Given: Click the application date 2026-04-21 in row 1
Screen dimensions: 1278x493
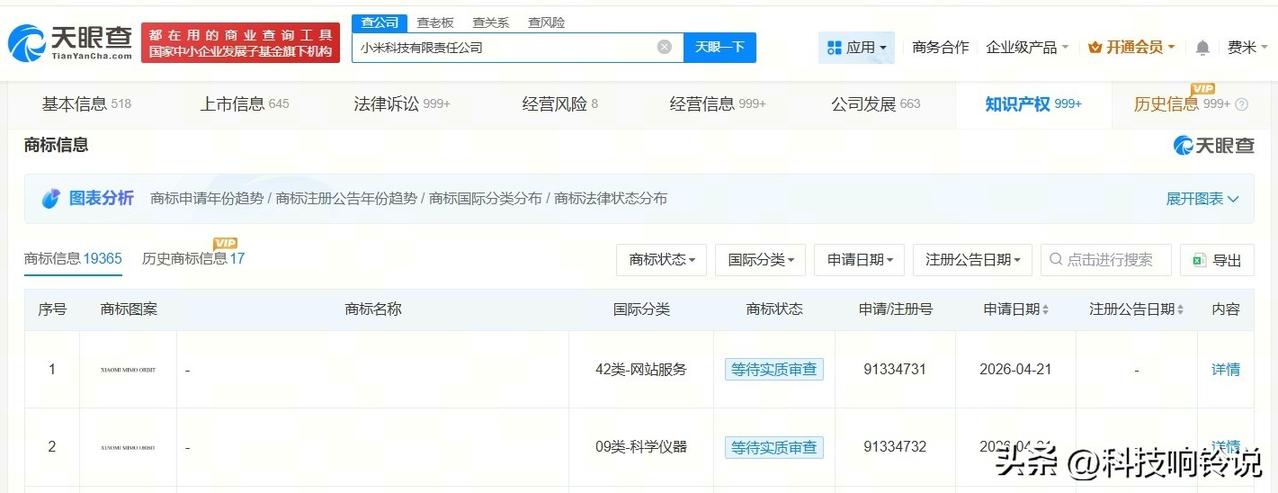Looking at the screenshot, I should coord(1015,369).
